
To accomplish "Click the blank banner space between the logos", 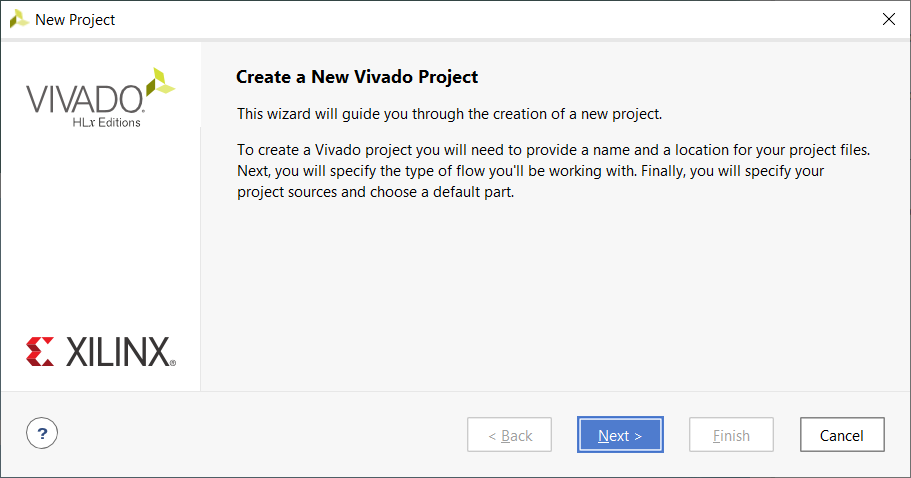I will click(x=101, y=232).
